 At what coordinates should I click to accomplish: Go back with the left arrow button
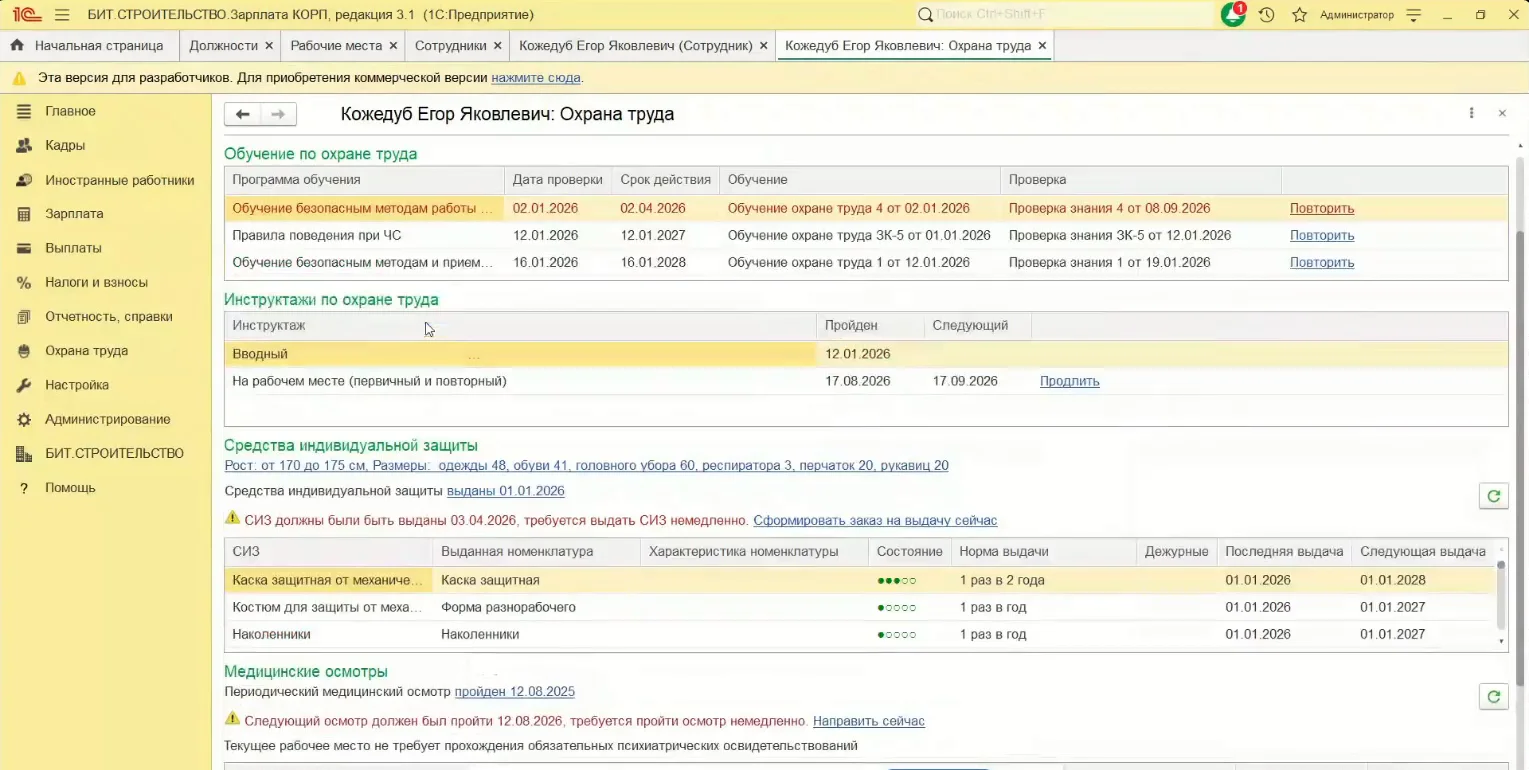pyautogui.click(x=242, y=114)
